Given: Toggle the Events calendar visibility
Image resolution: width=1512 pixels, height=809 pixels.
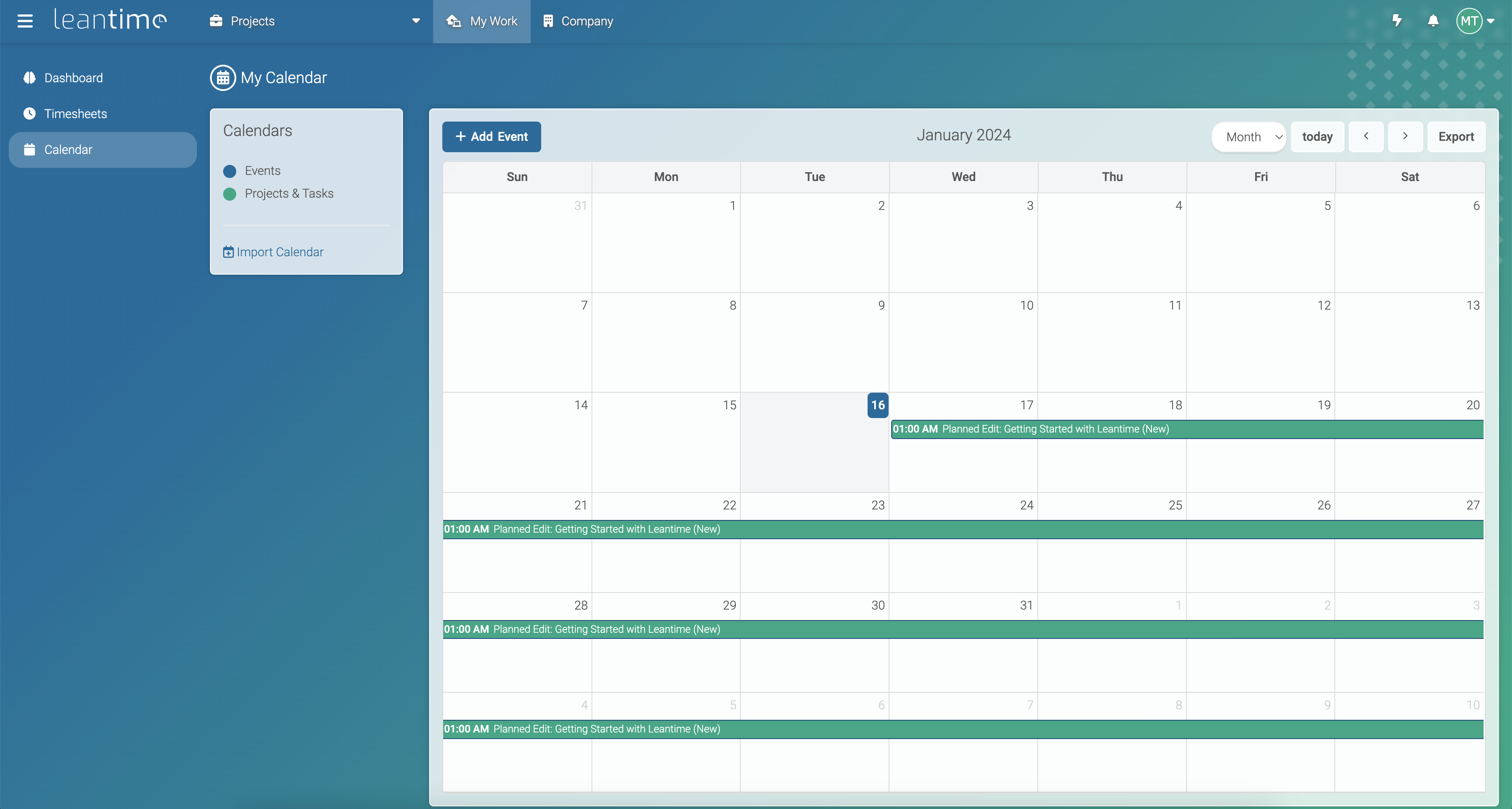Looking at the screenshot, I should click(x=262, y=171).
